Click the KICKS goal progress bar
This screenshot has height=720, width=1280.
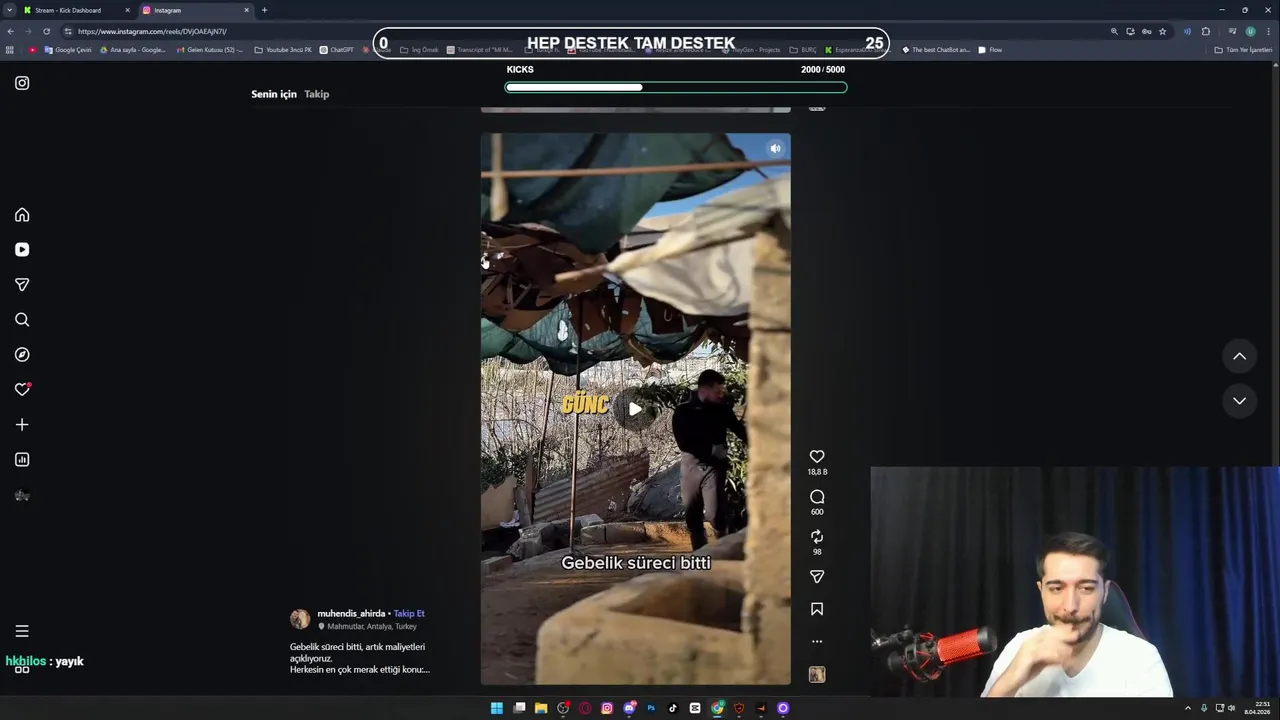[676, 87]
